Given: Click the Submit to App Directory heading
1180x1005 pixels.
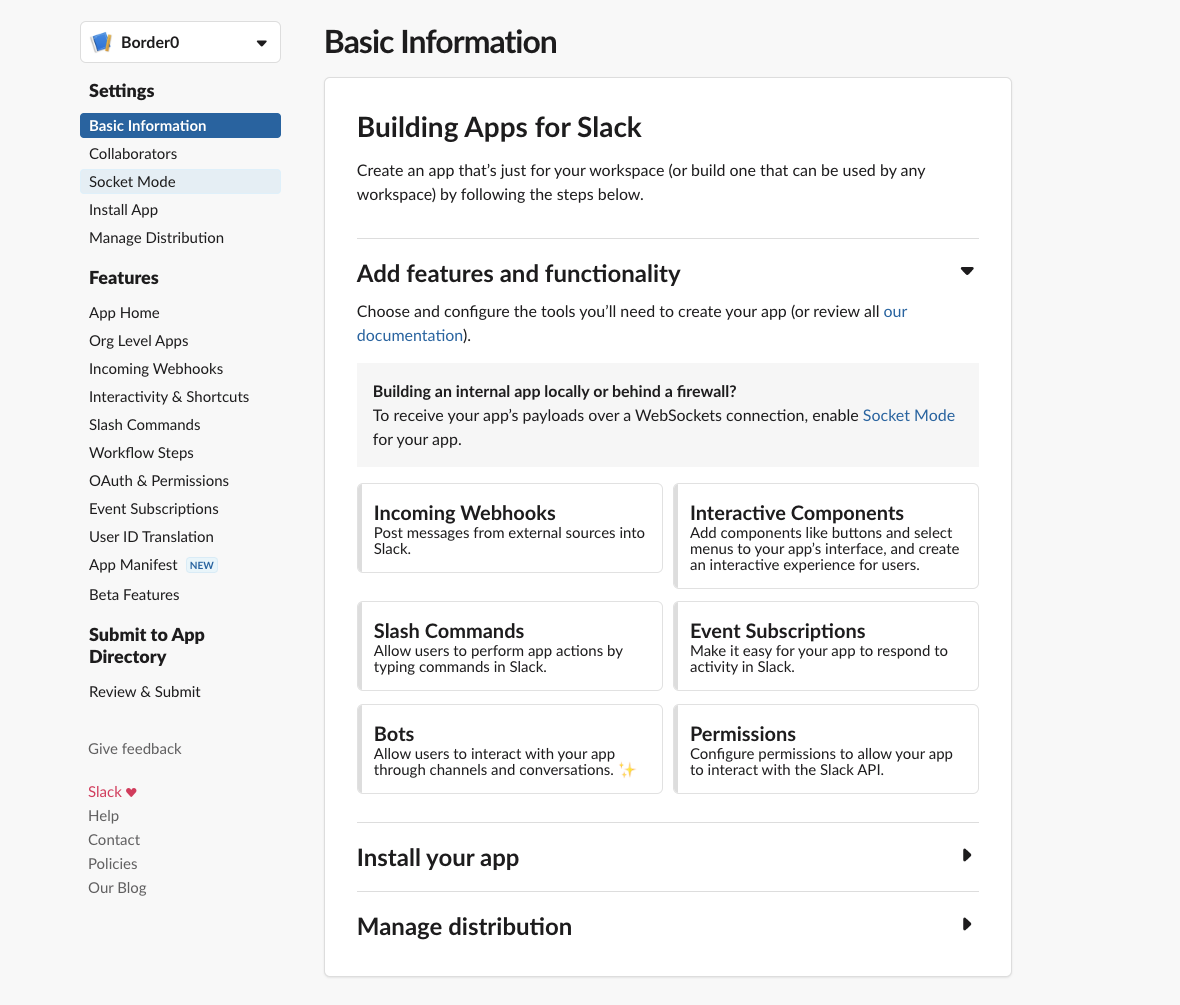Looking at the screenshot, I should [x=147, y=646].
